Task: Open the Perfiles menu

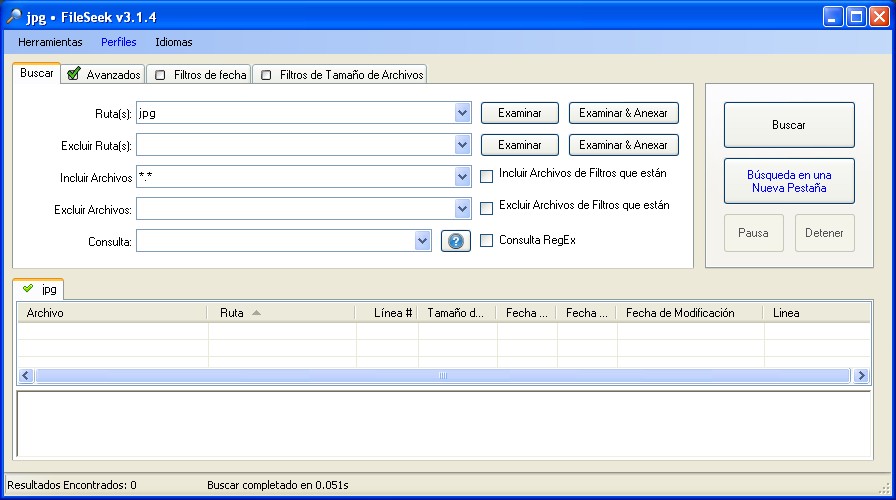Action: (x=119, y=42)
